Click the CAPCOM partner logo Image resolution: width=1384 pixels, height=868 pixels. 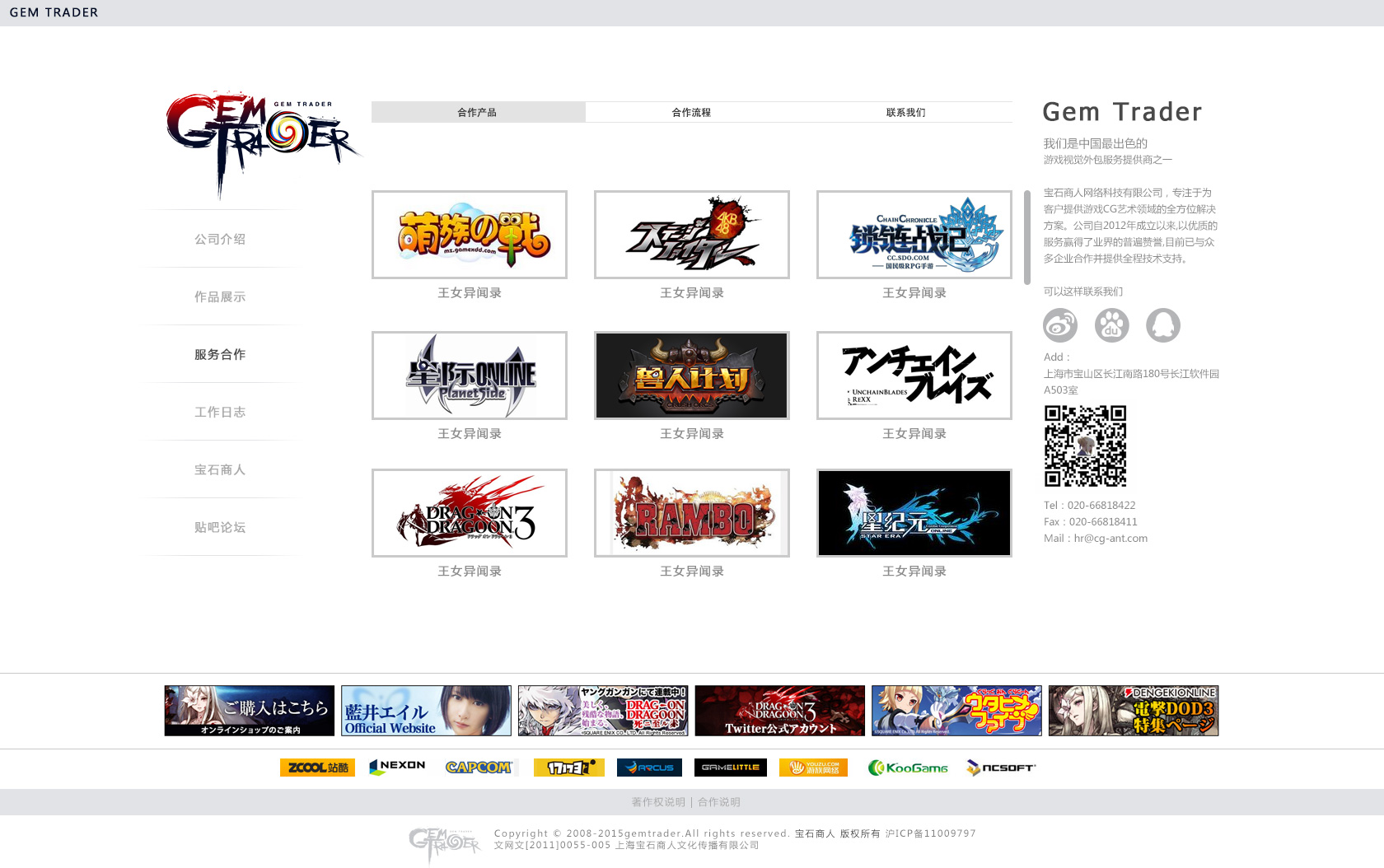coord(479,768)
